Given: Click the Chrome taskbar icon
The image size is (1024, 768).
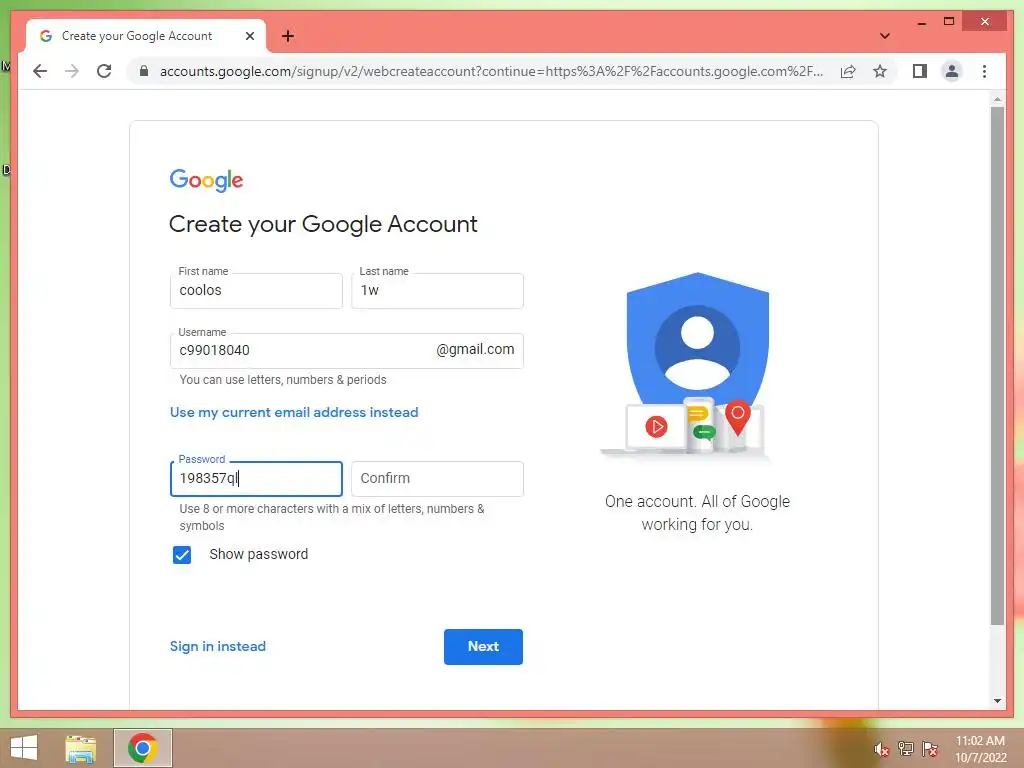Looking at the screenshot, I should pyautogui.click(x=143, y=748).
